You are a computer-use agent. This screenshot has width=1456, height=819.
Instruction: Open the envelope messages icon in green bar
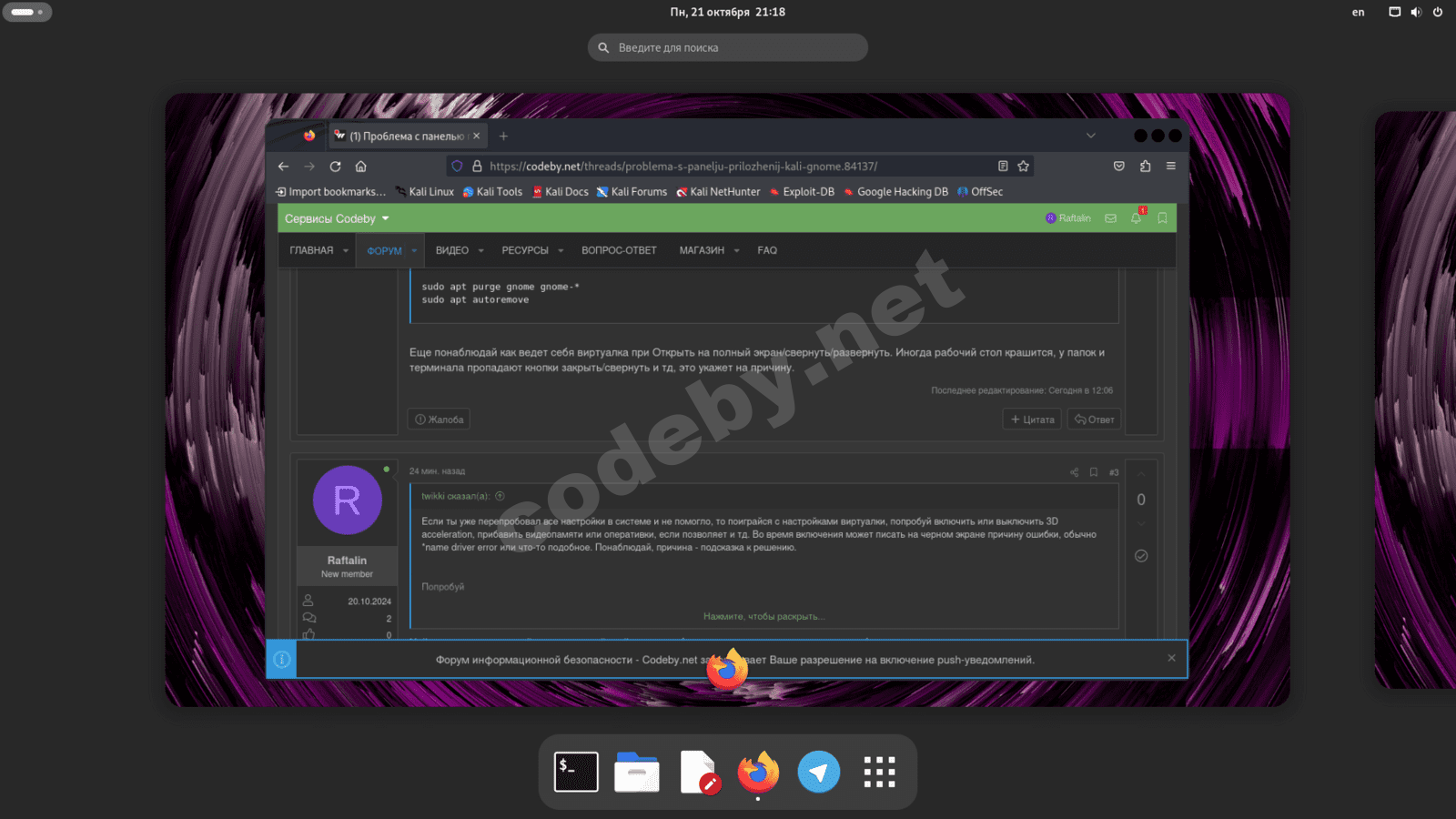[1110, 218]
